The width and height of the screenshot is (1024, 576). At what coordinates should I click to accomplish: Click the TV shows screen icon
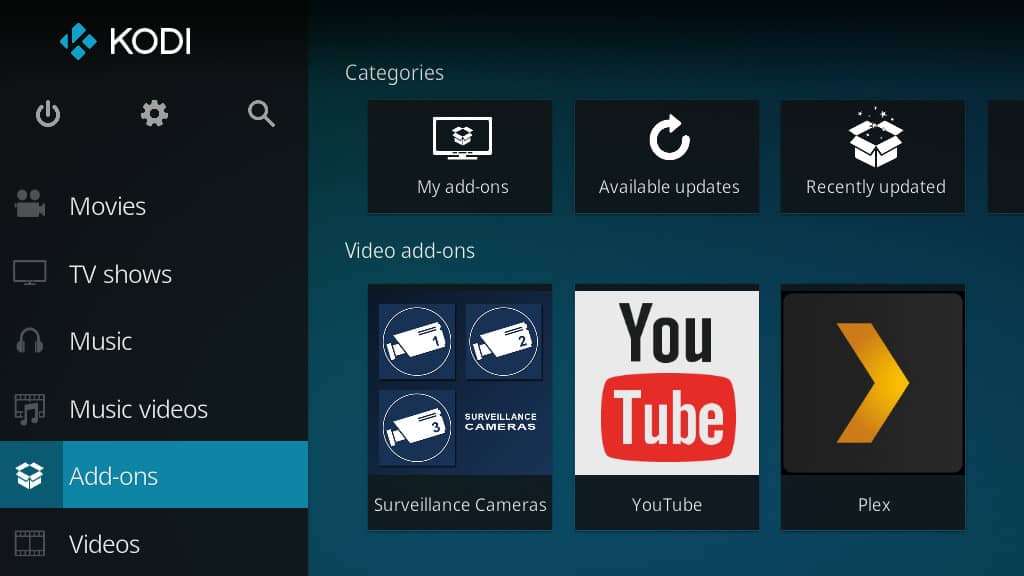click(x=29, y=272)
